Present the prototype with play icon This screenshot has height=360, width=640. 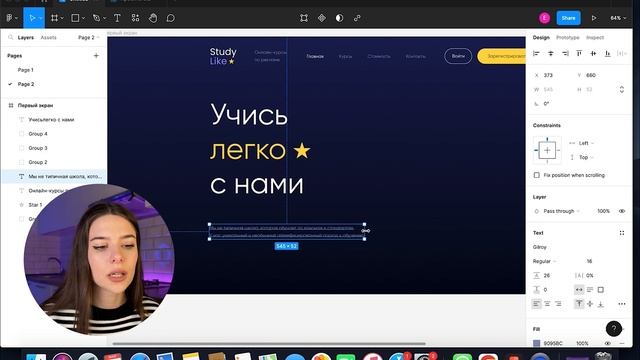pos(594,18)
